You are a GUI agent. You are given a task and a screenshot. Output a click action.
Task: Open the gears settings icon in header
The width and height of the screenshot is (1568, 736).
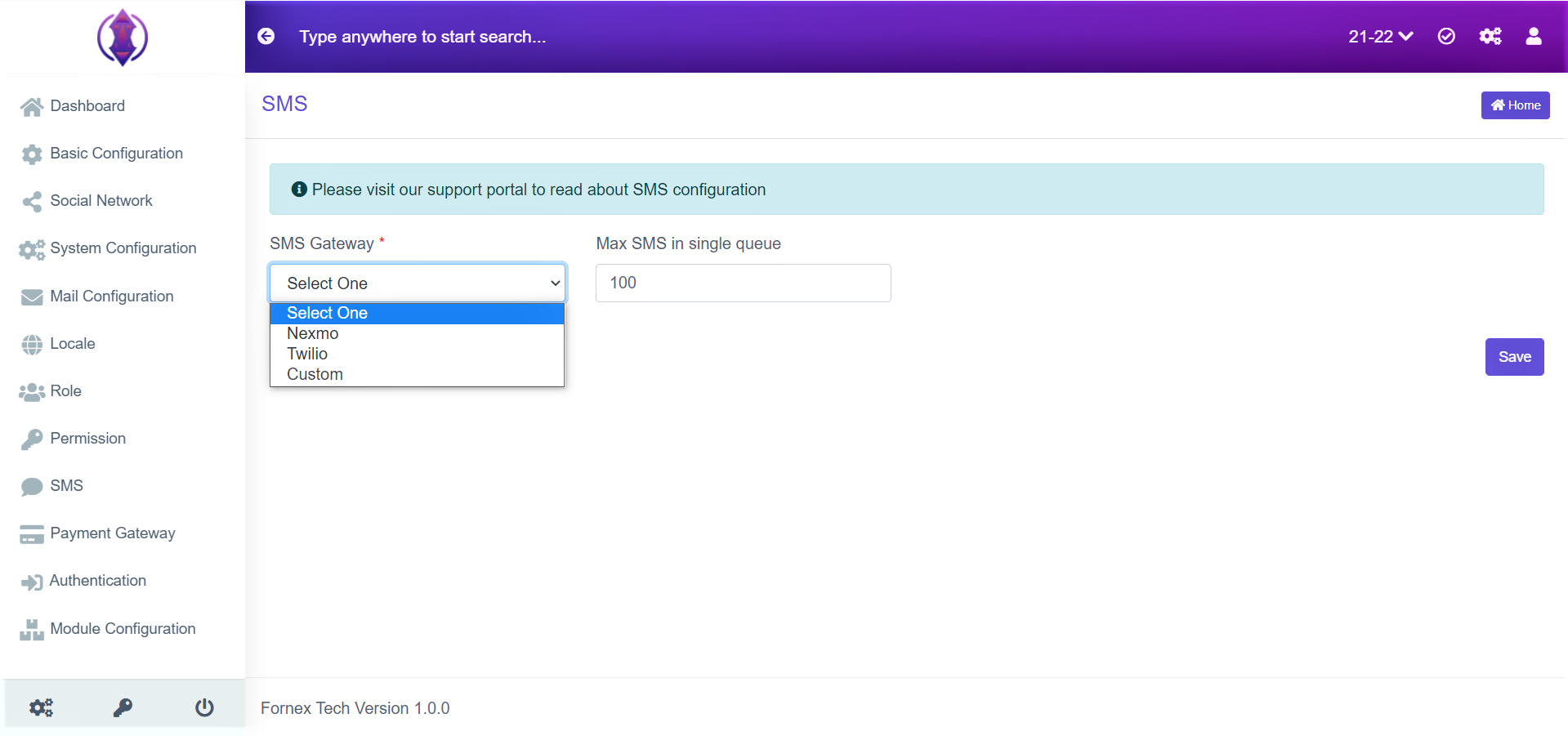coord(1490,37)
